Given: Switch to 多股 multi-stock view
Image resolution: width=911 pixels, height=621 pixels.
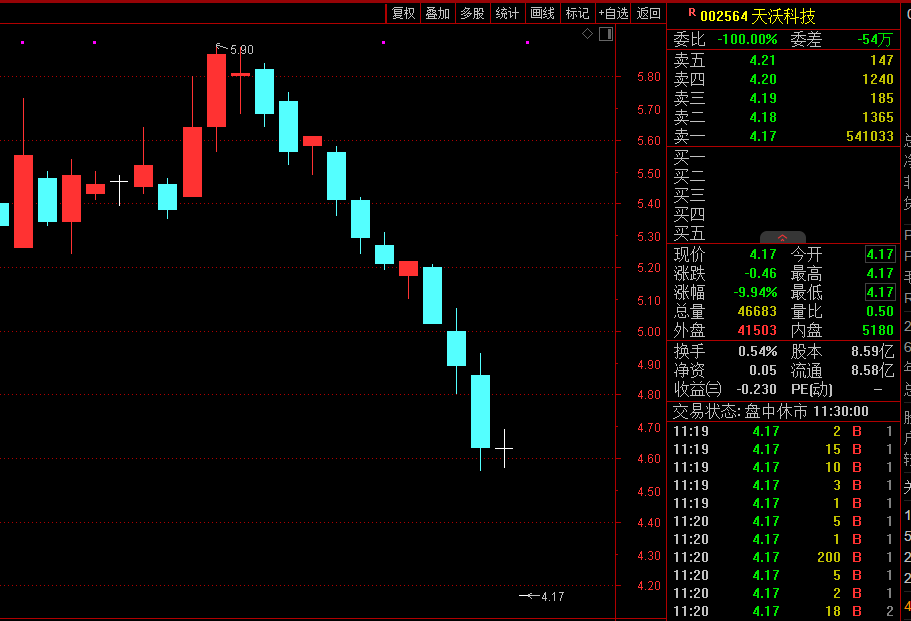Looking at the screenshot, I should coord(472,13).
